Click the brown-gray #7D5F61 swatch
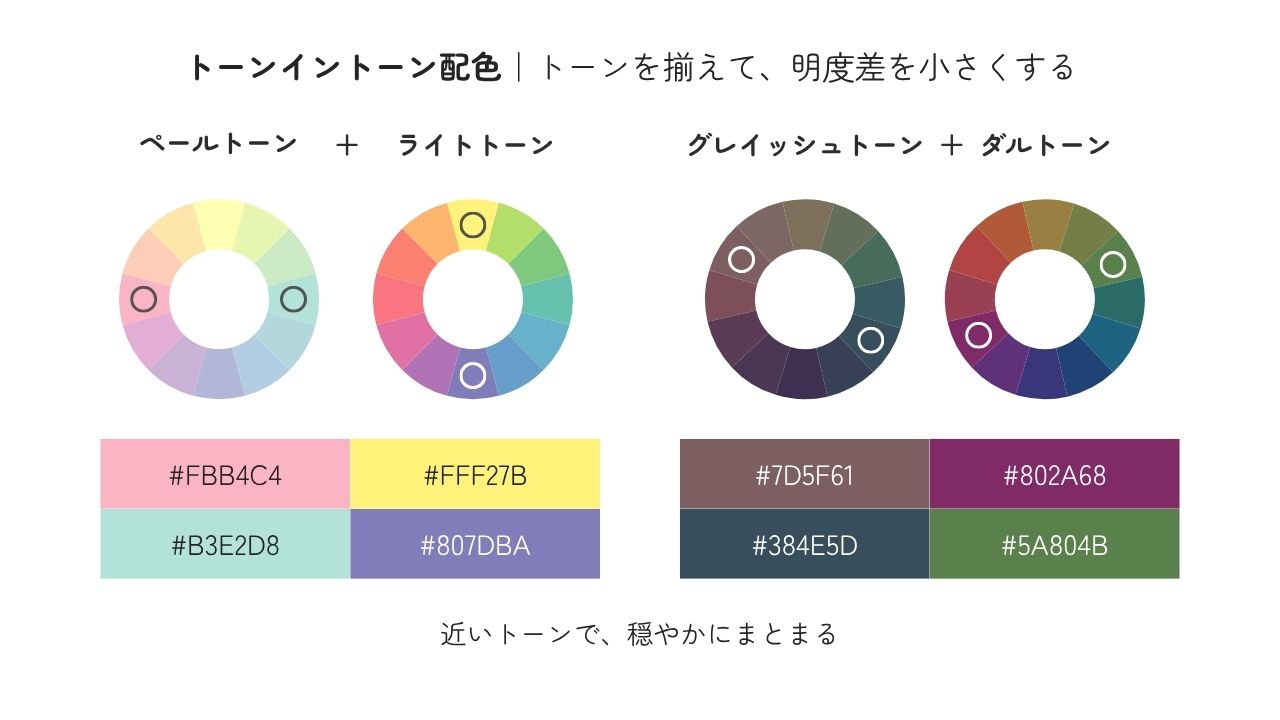Screen dimensions: 1280x720 [x=804, y=474]
